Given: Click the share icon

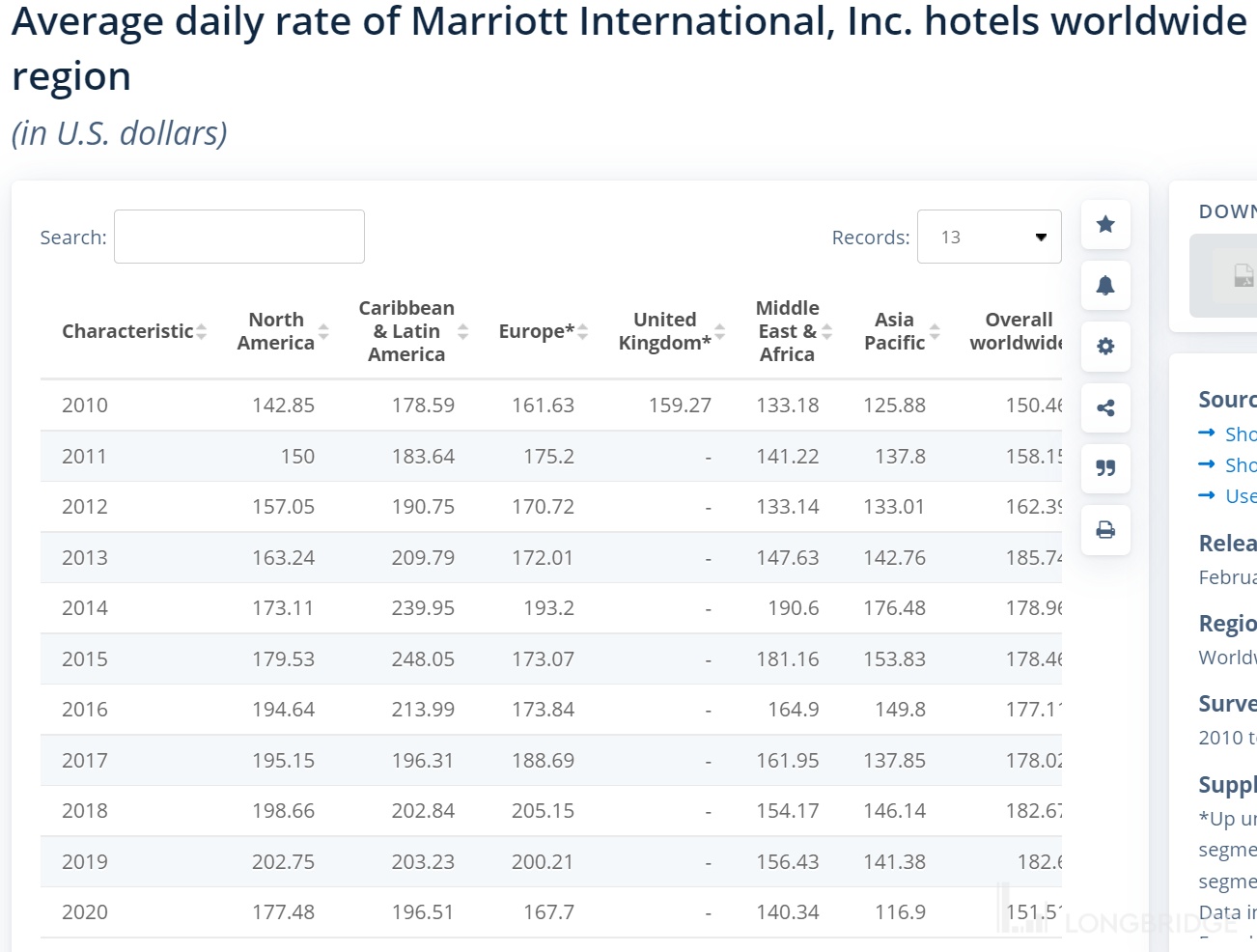Looking at the screenshot, I should pyautogui.click(x=1105, y=408).
